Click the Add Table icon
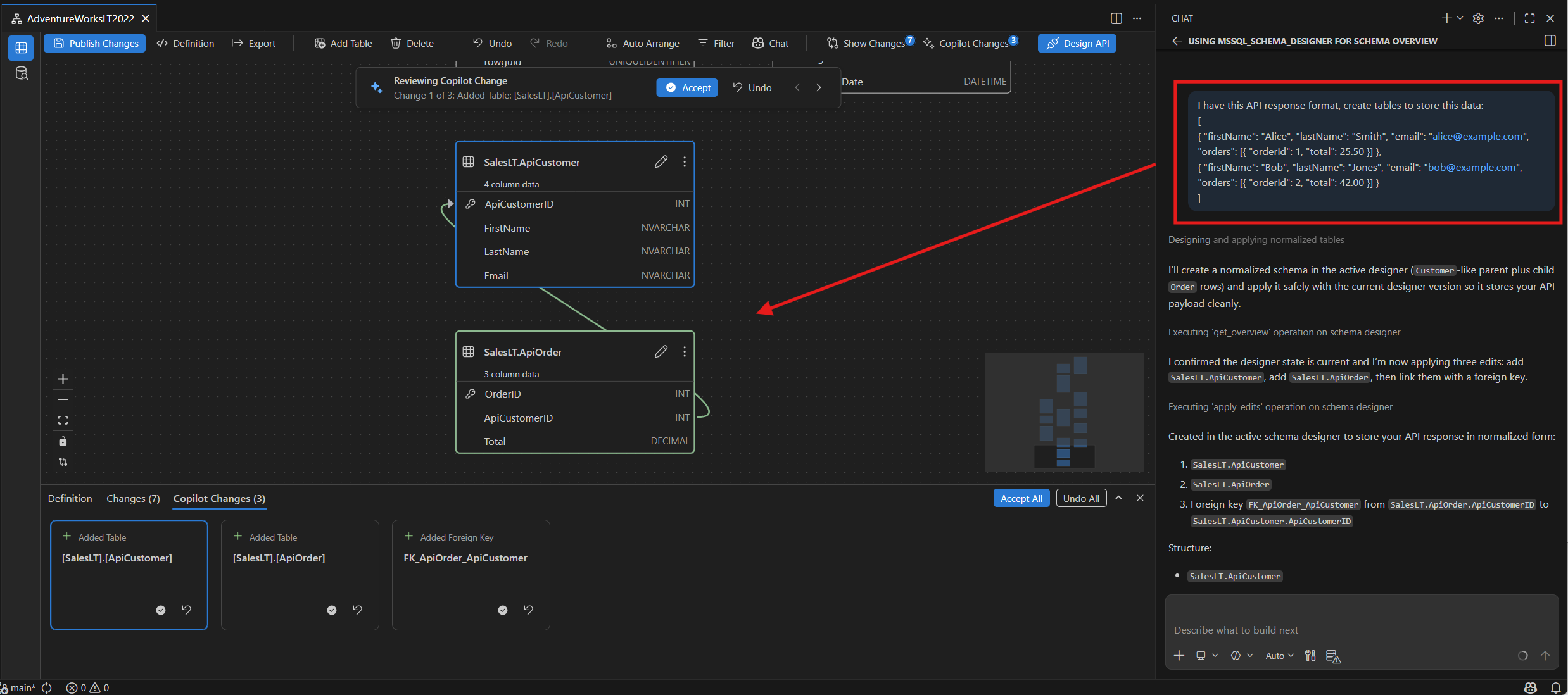Image resolution: width=1568 pixels, height=695 pixels. tap(320, 43)
